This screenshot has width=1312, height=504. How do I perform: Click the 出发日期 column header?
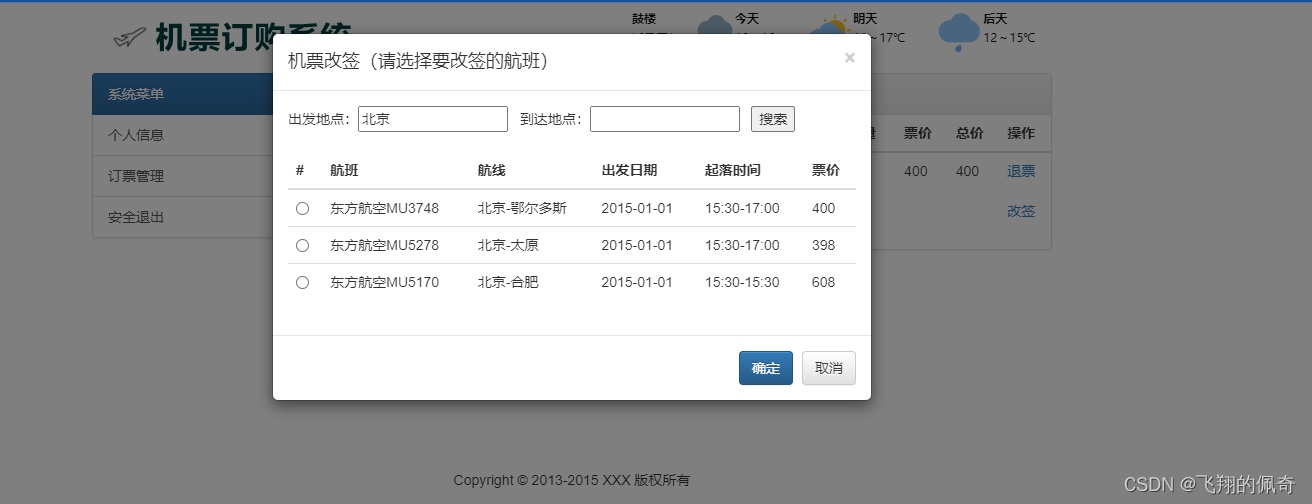click(x=629, y=170)
